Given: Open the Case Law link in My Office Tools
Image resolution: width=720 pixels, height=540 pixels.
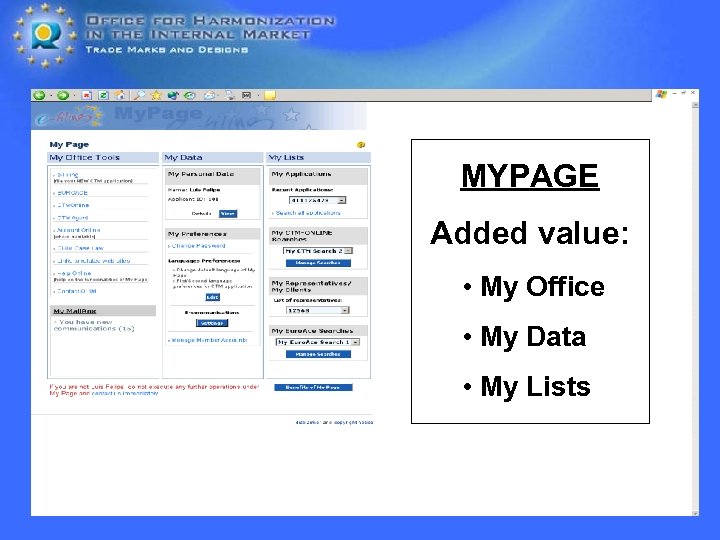Looking at the screenshot, I should pos(80,248).
